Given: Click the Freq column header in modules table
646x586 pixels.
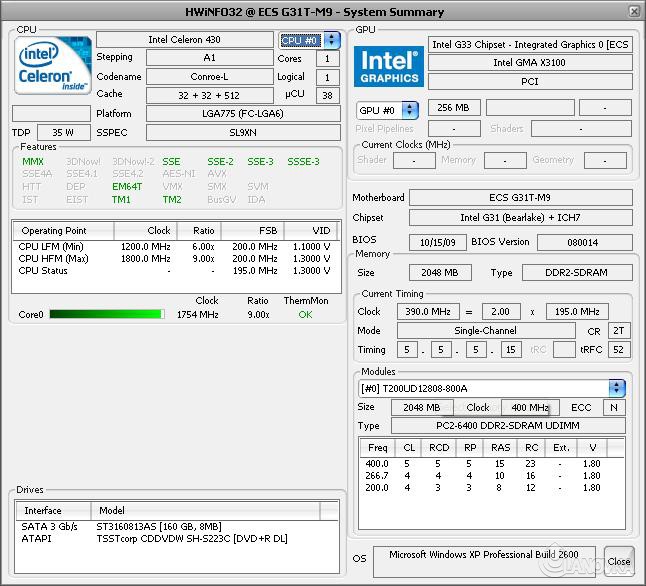Looking at the screenshot, I should [x=378, y=448].
